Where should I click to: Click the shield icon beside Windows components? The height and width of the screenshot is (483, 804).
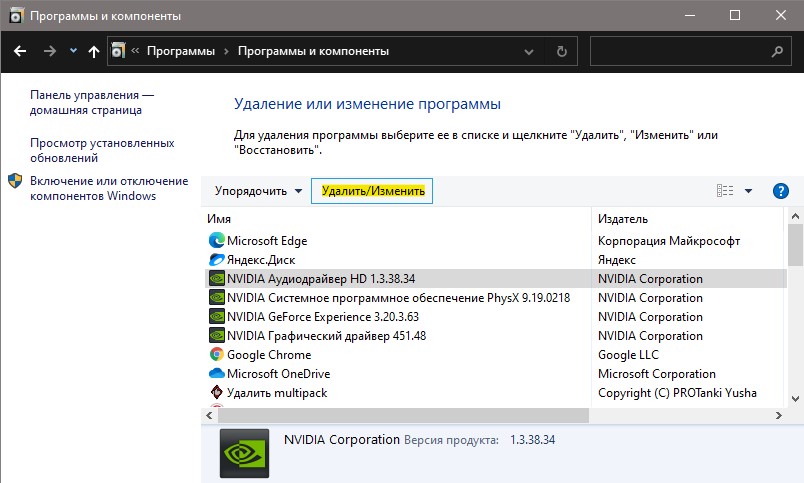[15, 181]
